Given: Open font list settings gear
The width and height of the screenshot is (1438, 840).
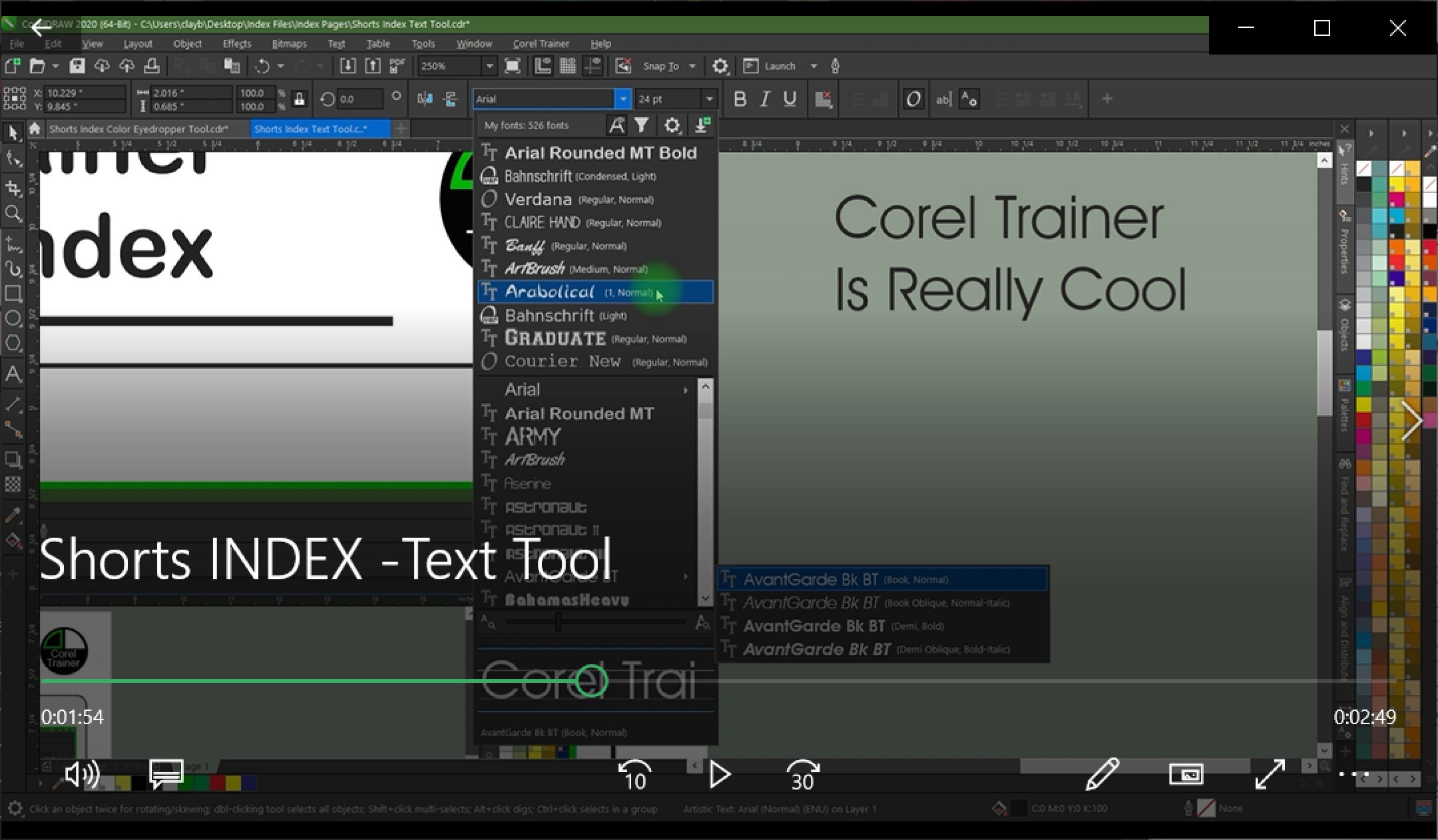Looking at the screenshot, I should (672, 125).
